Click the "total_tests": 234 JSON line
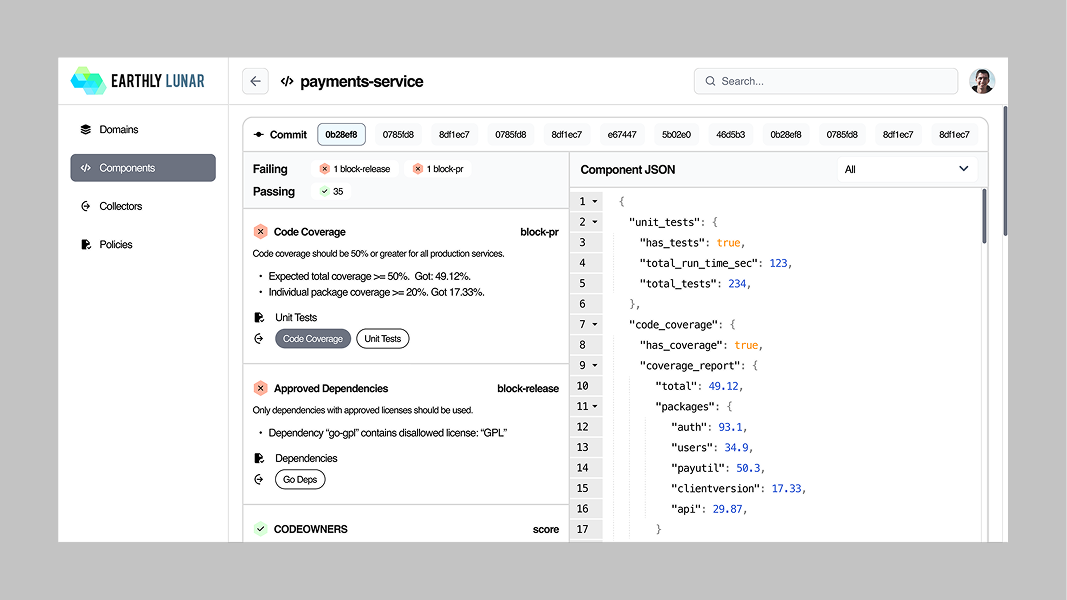Viewport: 1067px width, 600px height. tap(695, 284)
